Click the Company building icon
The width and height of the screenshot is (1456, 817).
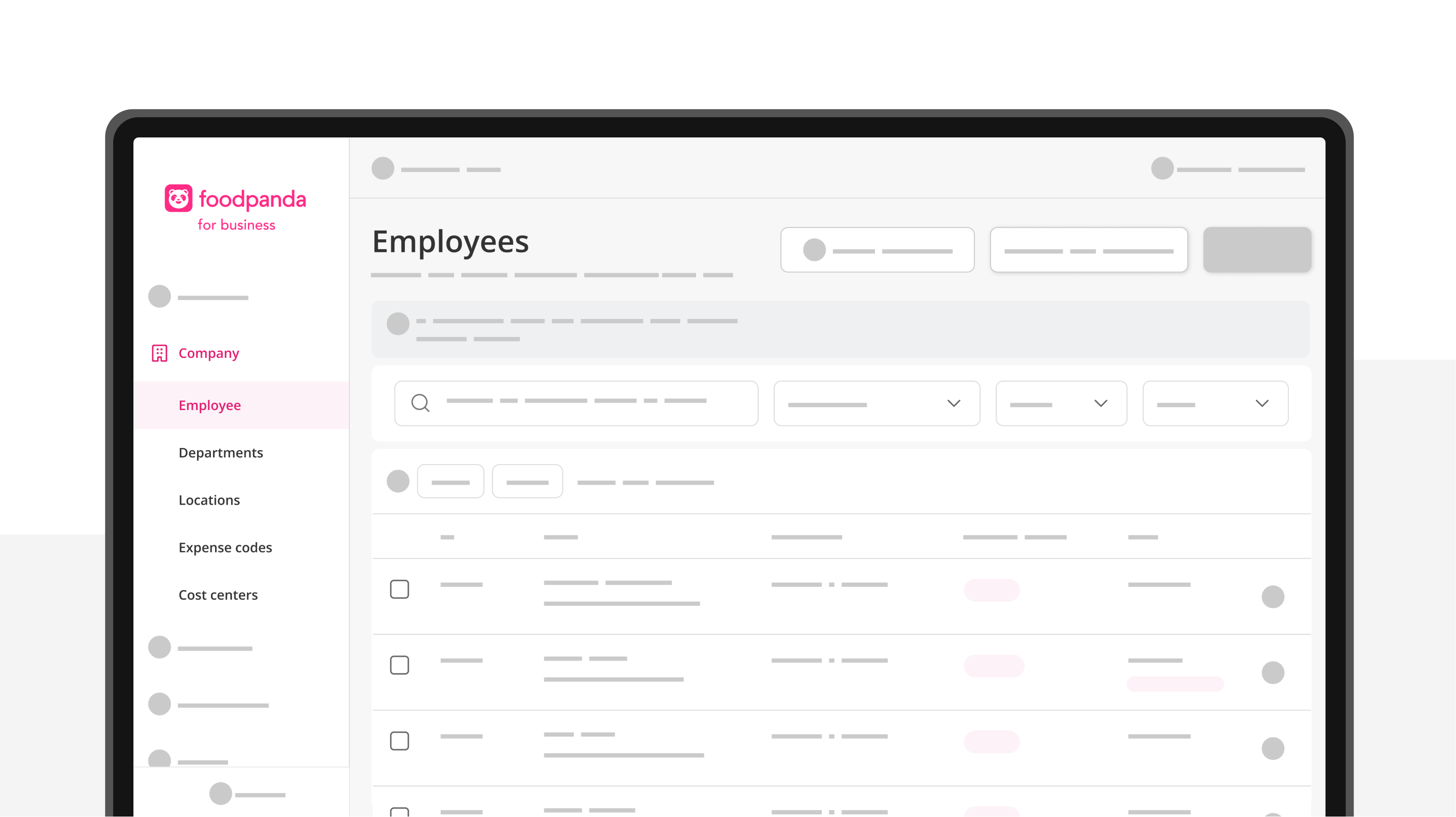coord(160,353)
